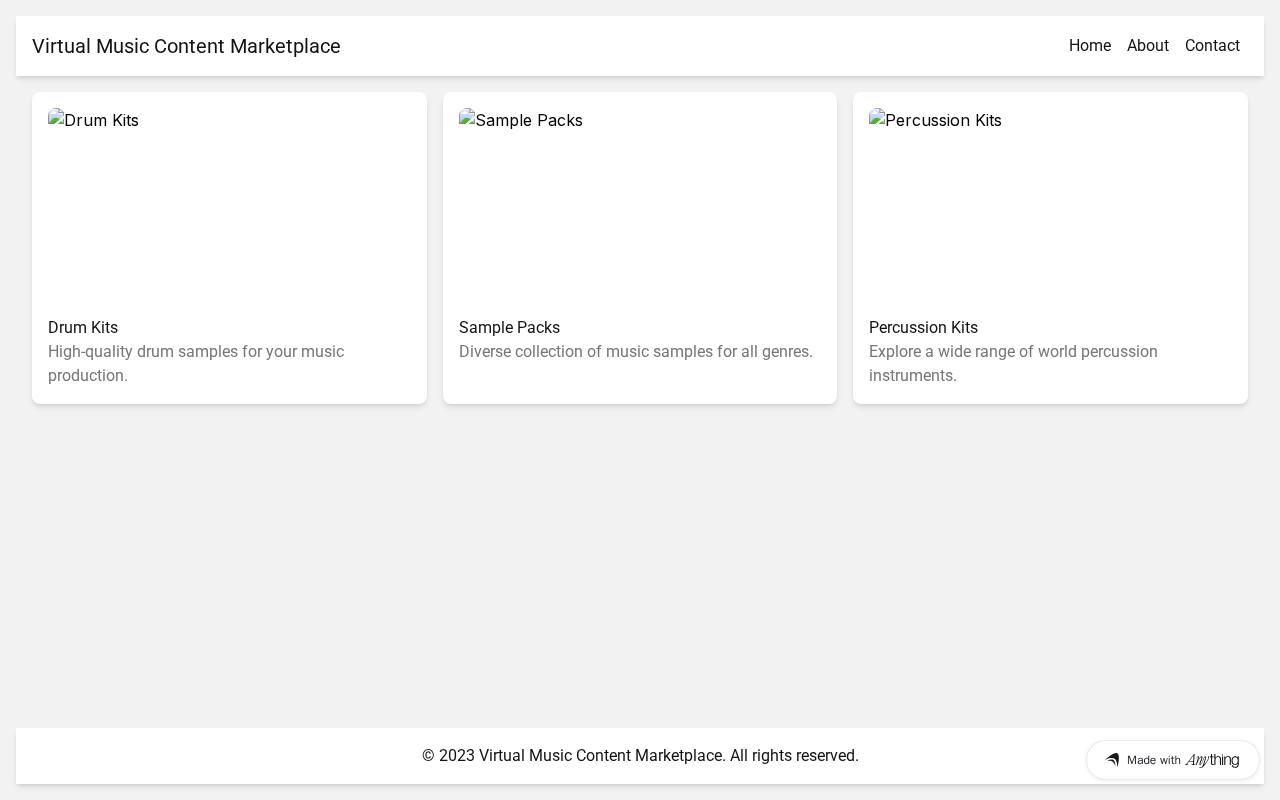Click the world percussion instruments description
This screenshot has height=800, width=1280.
tap(1013, 364)
